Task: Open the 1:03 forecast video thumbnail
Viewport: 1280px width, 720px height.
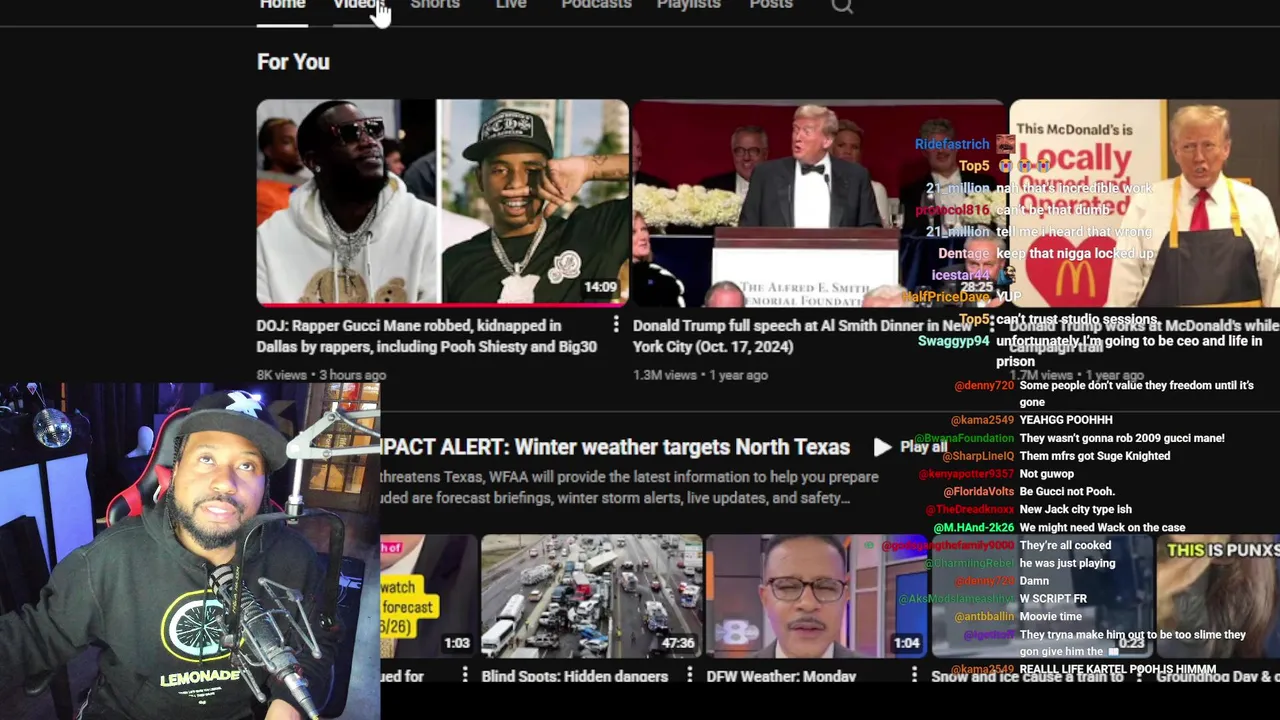Action: point(429,596)
